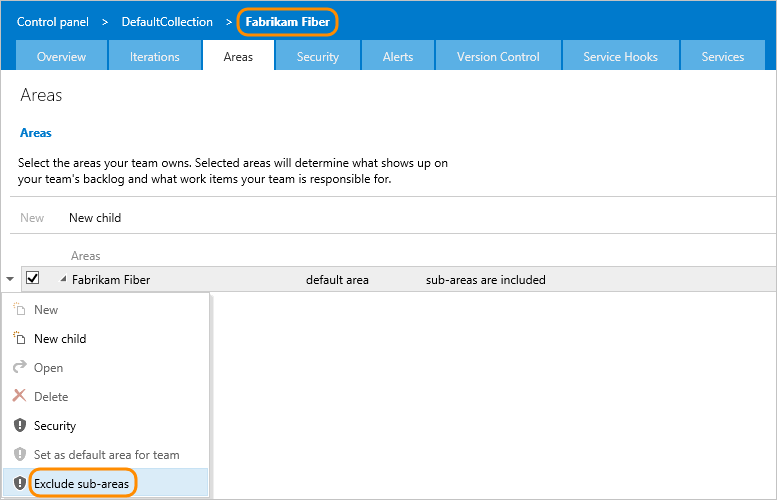Select Open in the context menu
Image resolution: width=777 pixels, height=500 pixels.
(x=105, y=368)
